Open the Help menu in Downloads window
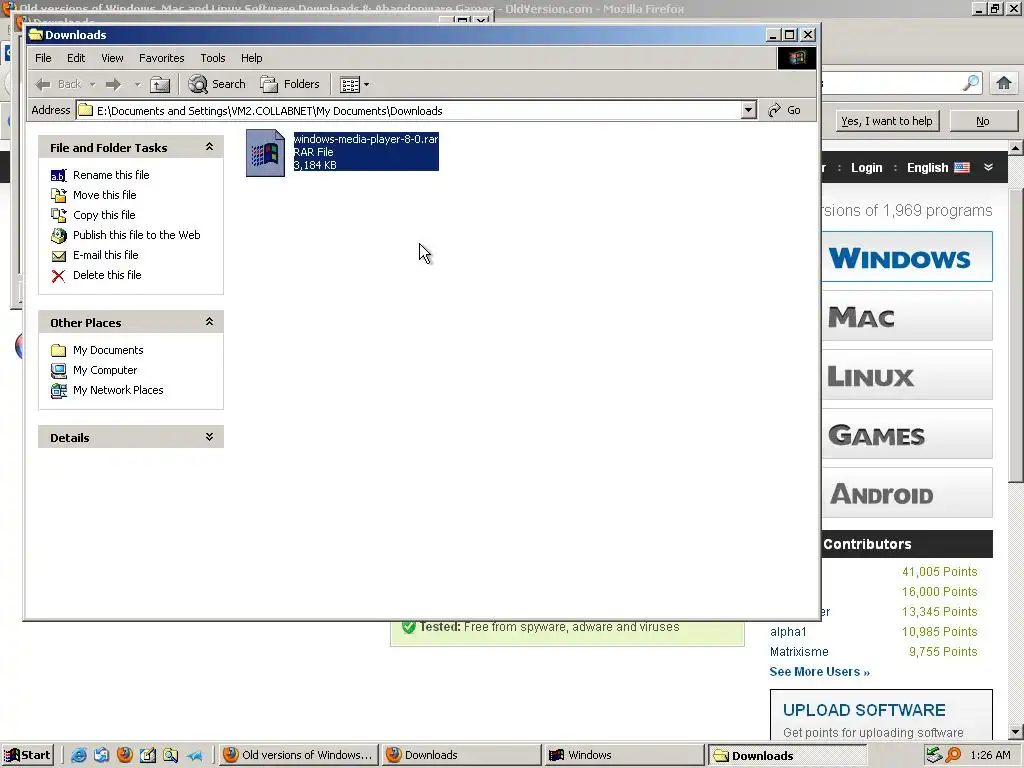 click(x=251, y=58)
